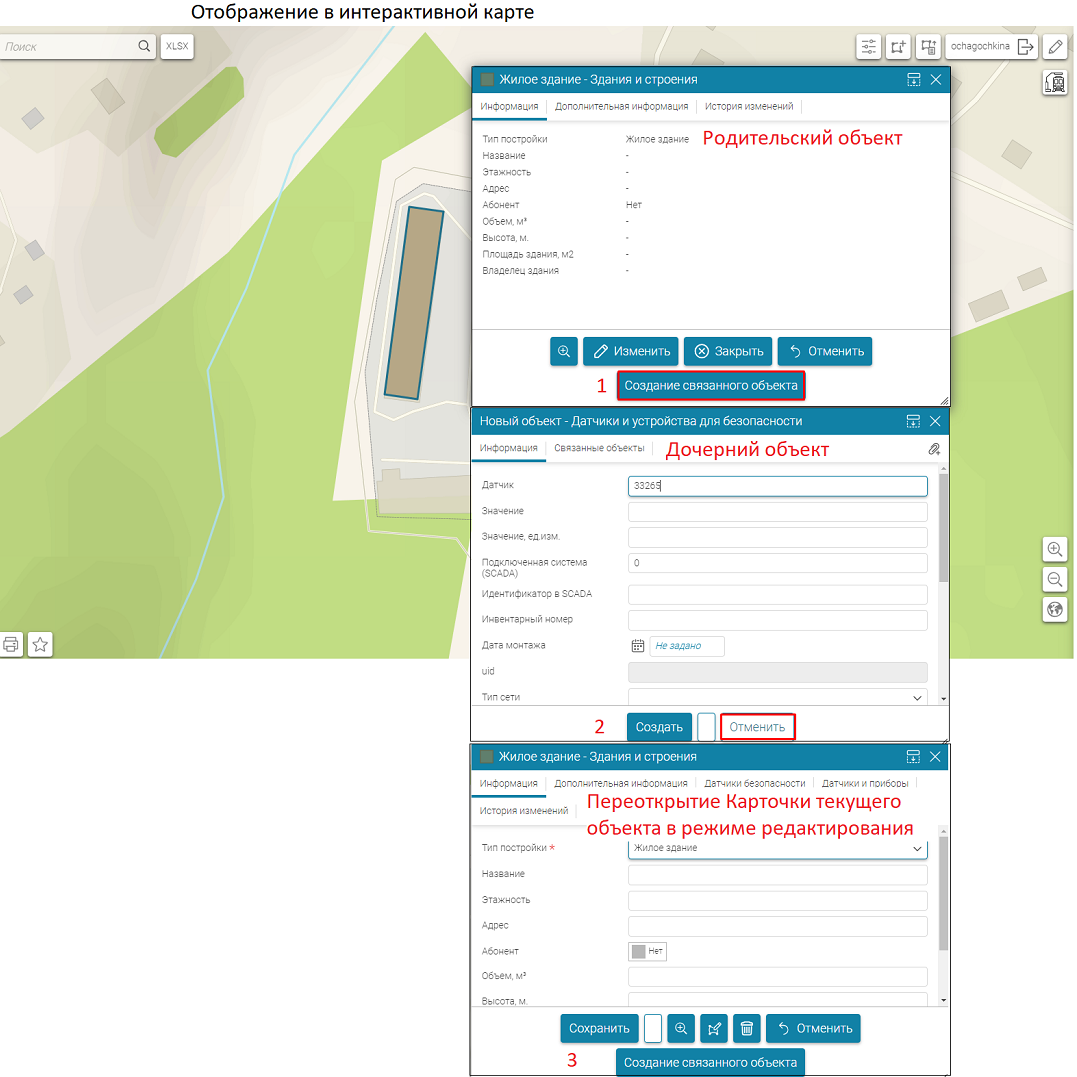This screenshot has height=1077, width=1077.
Task: Expand the Тип сети dropdown
Action: pos(777,697)
